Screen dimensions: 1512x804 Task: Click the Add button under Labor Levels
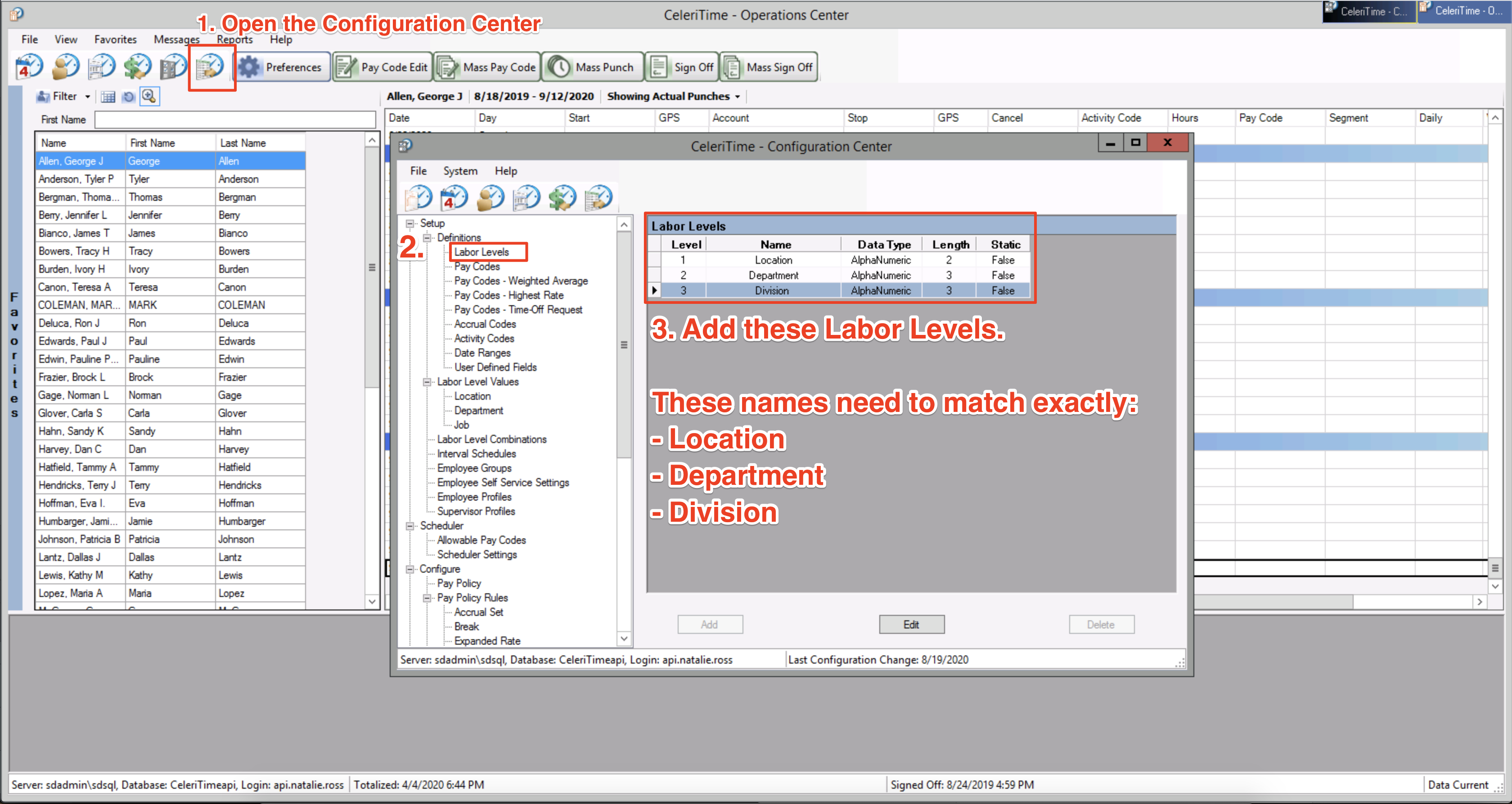(x=710, y=624)
